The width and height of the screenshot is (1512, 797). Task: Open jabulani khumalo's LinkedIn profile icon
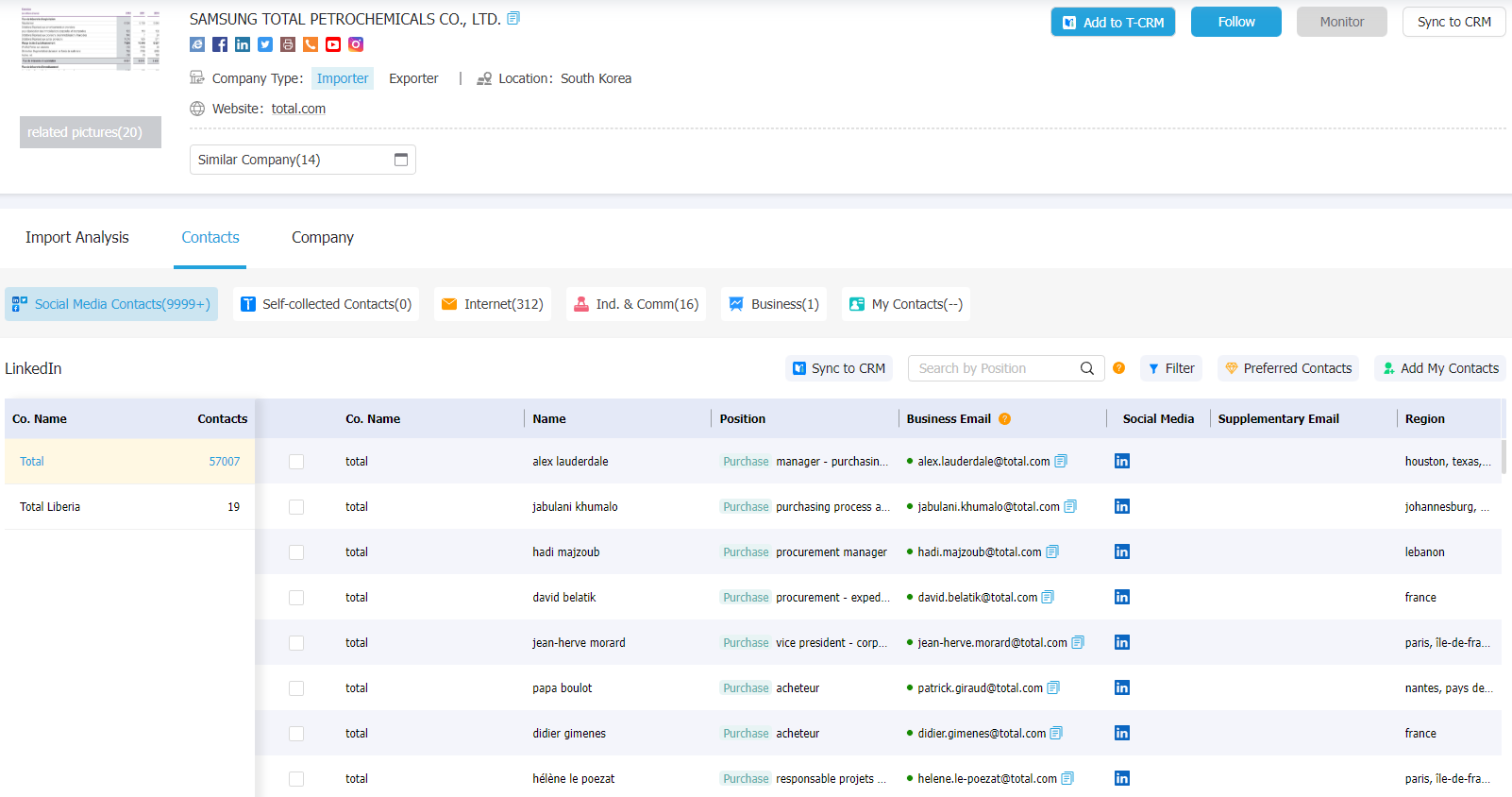click(1122, 506)
